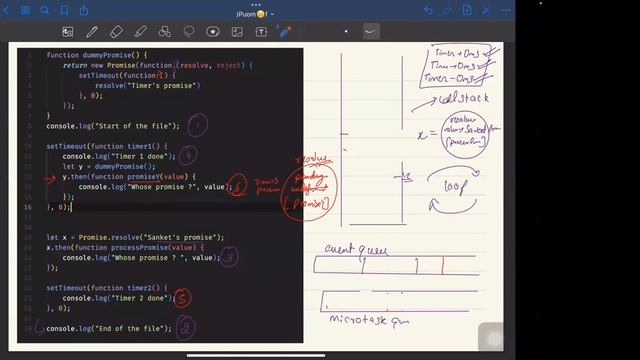Screen dimensions: 640x360
Task: Undo the last stroke
Action: point(428,11)
